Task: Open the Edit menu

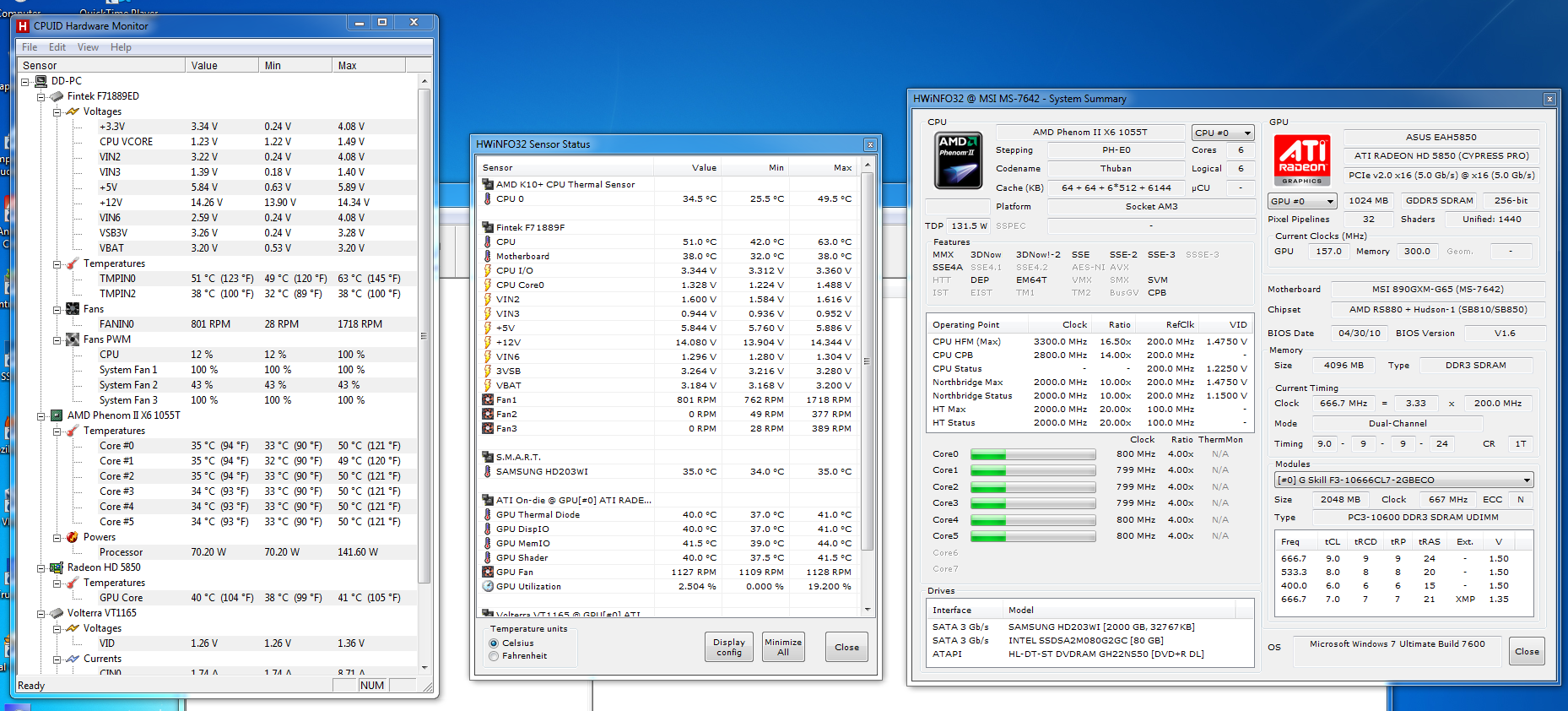Action: tap(57, 47)
